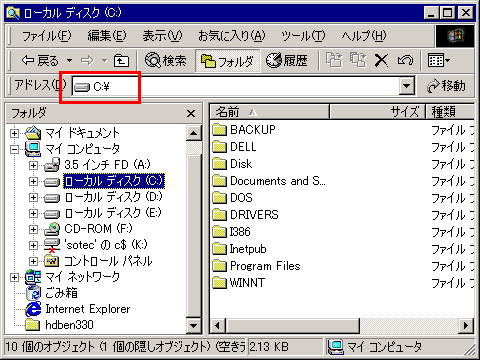480x360 pixels.
Task: Expand the コントロール パネル node
Action: pos(33,261)
